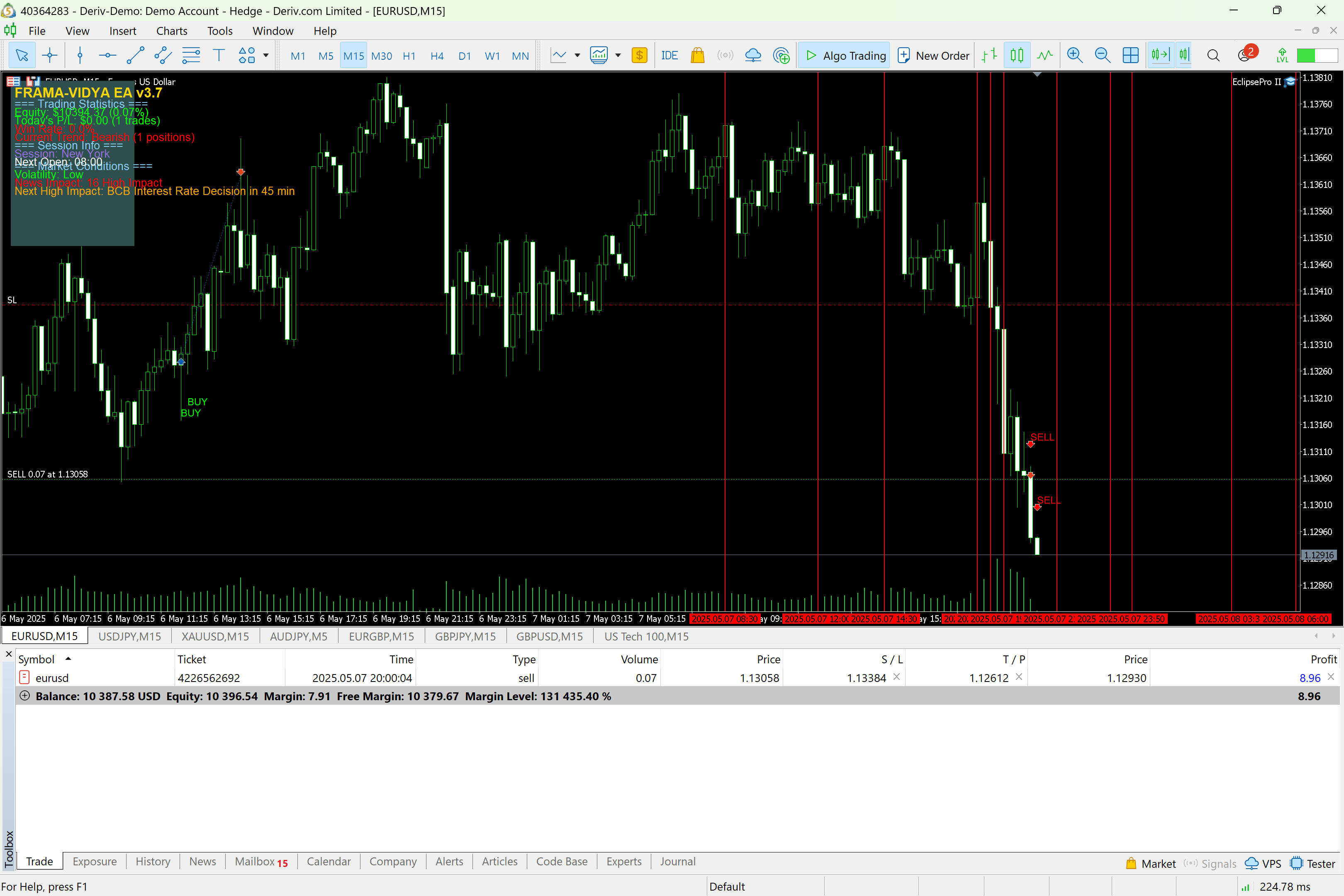Open the Insert menu
Screen dimensions: 1344x896
(x=123, y=31)
